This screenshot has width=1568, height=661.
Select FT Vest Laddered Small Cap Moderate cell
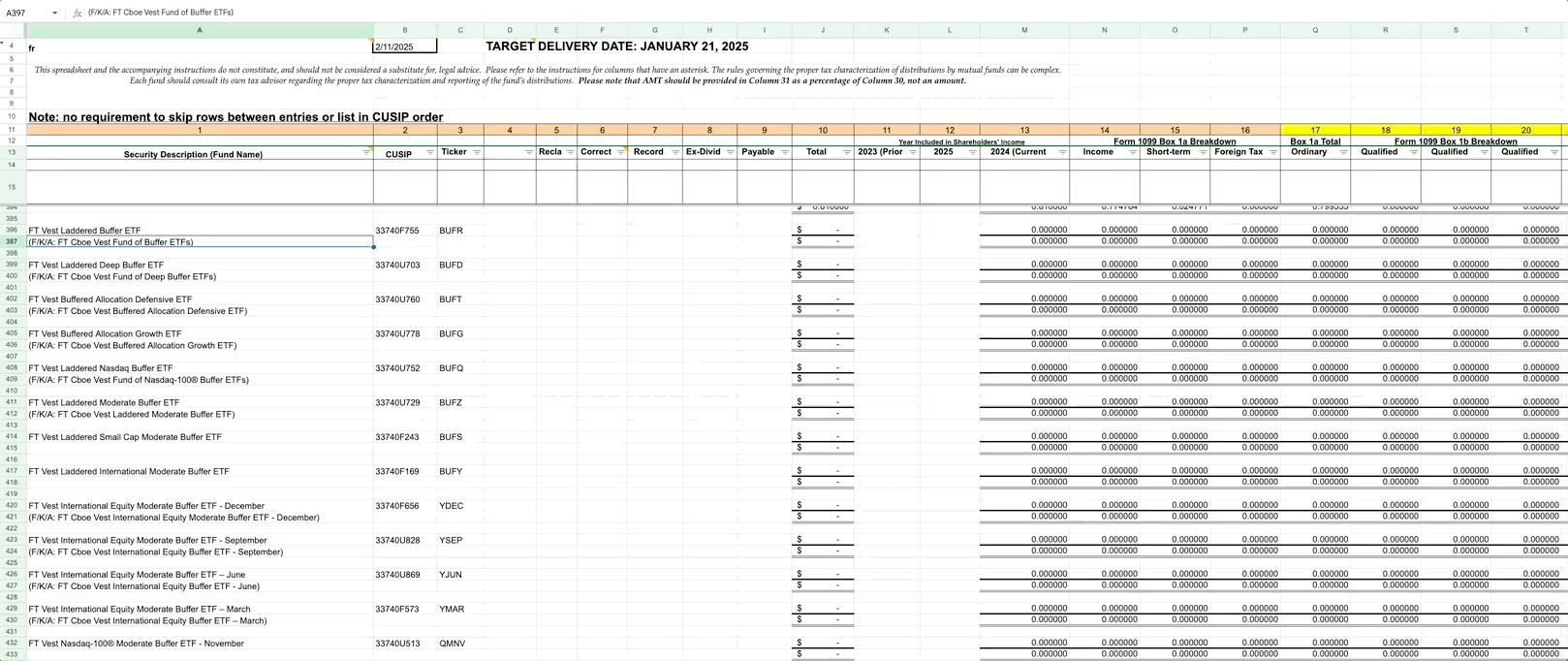(x=200, y=437)
